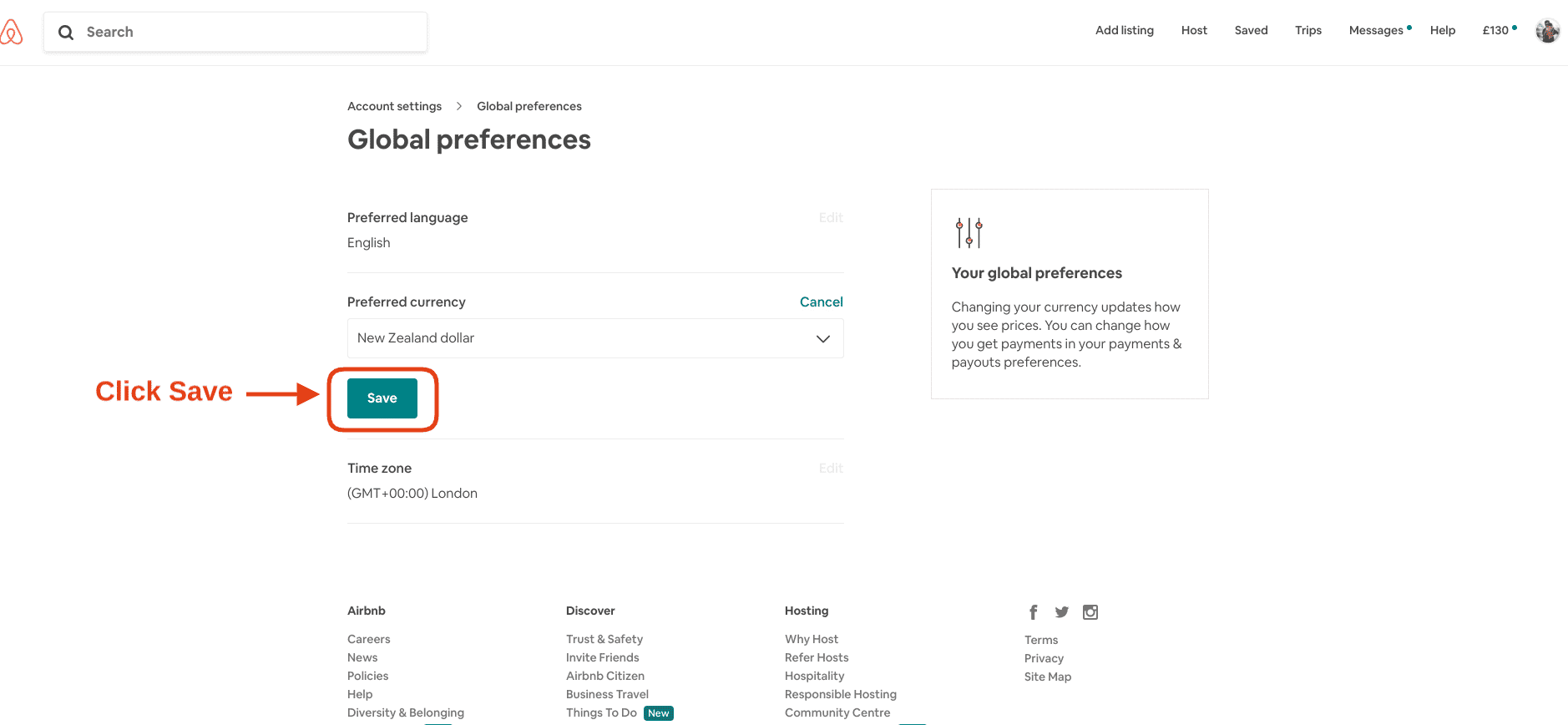Edit the Time zone setting
The height and width of the screenshot is (725, 1568).
[830, 468]
